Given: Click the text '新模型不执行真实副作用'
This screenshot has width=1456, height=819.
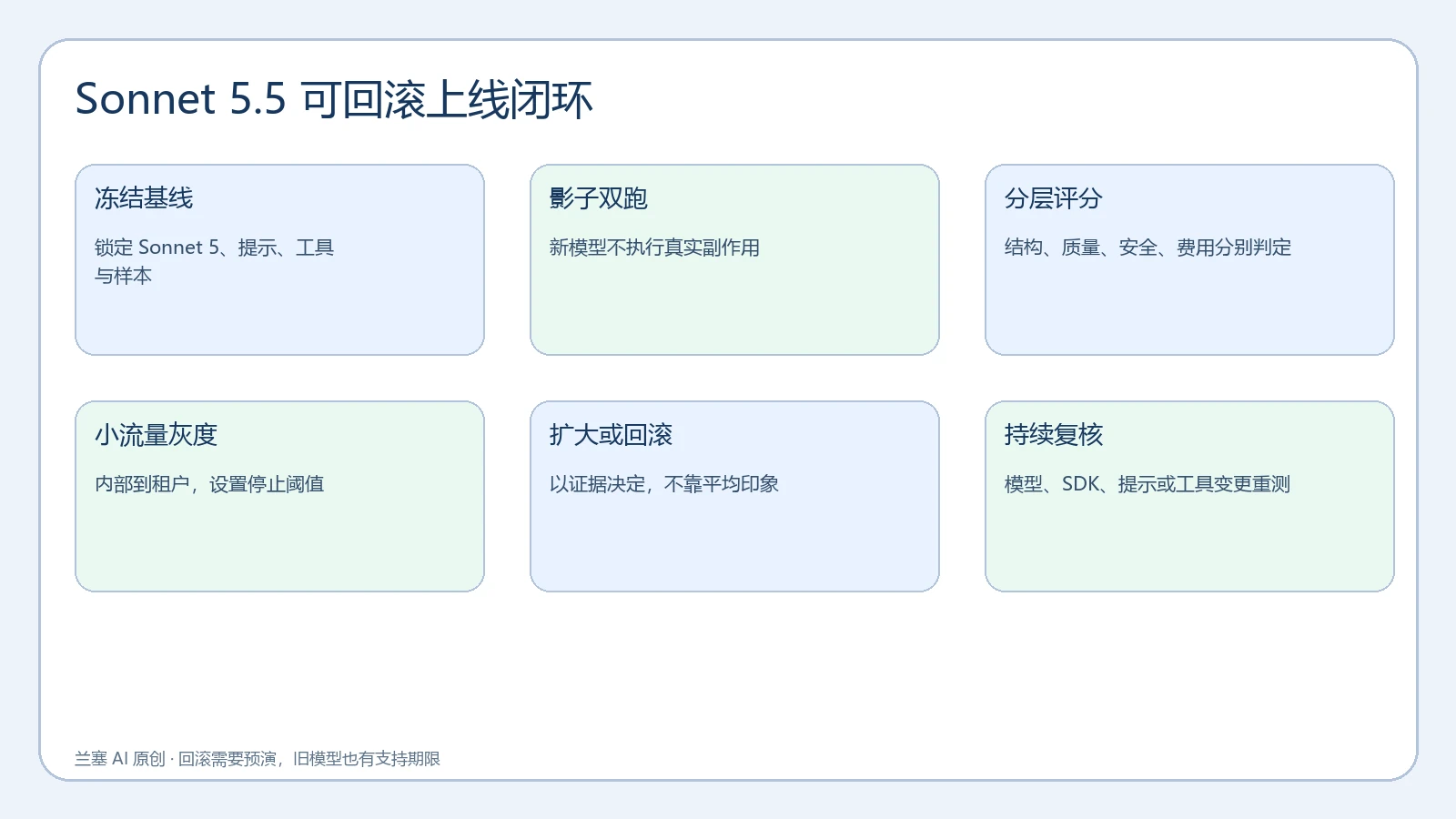Looking at the screenshot, I should (x=654, y=248).
